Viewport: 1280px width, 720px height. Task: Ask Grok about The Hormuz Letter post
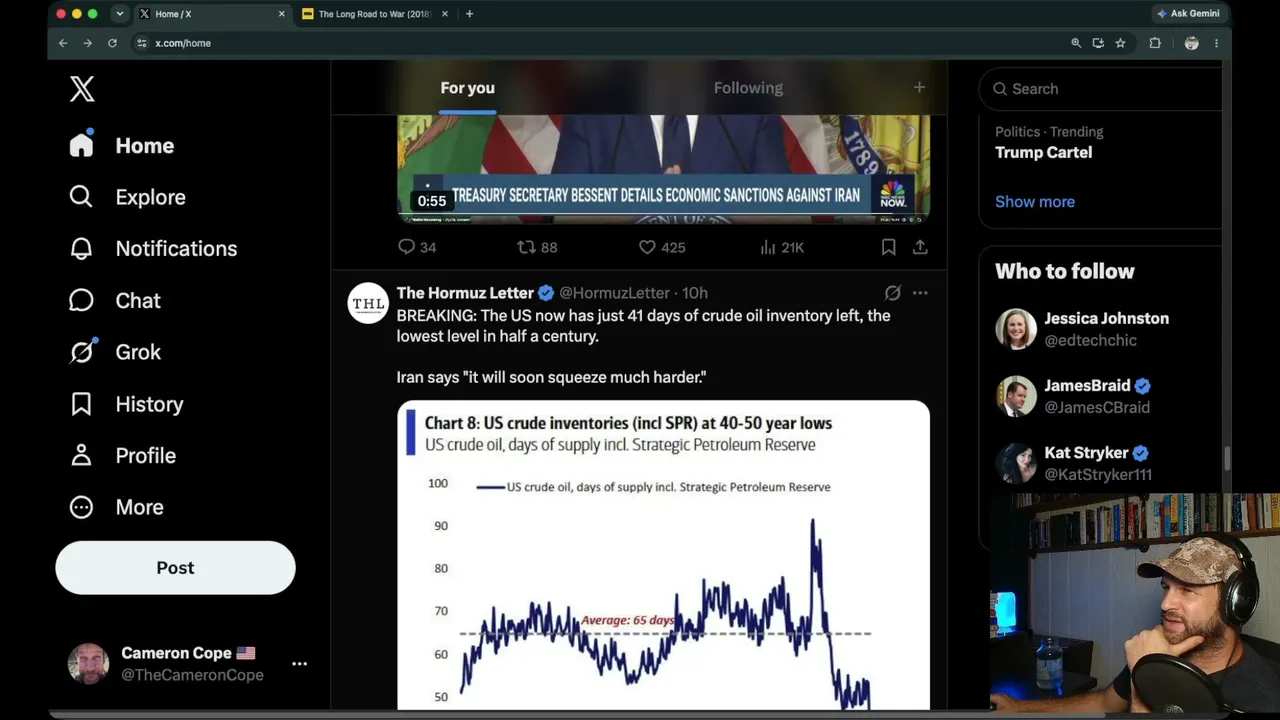click(x=893, y=293)
